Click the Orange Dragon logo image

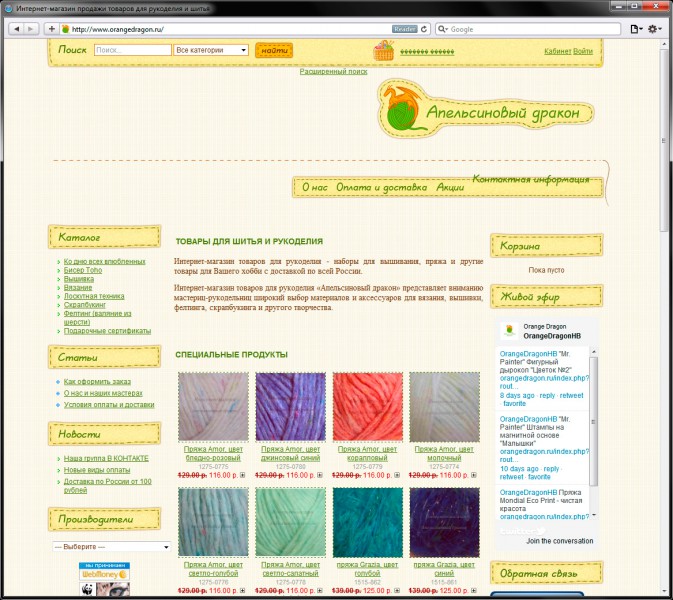click(485, 109)
